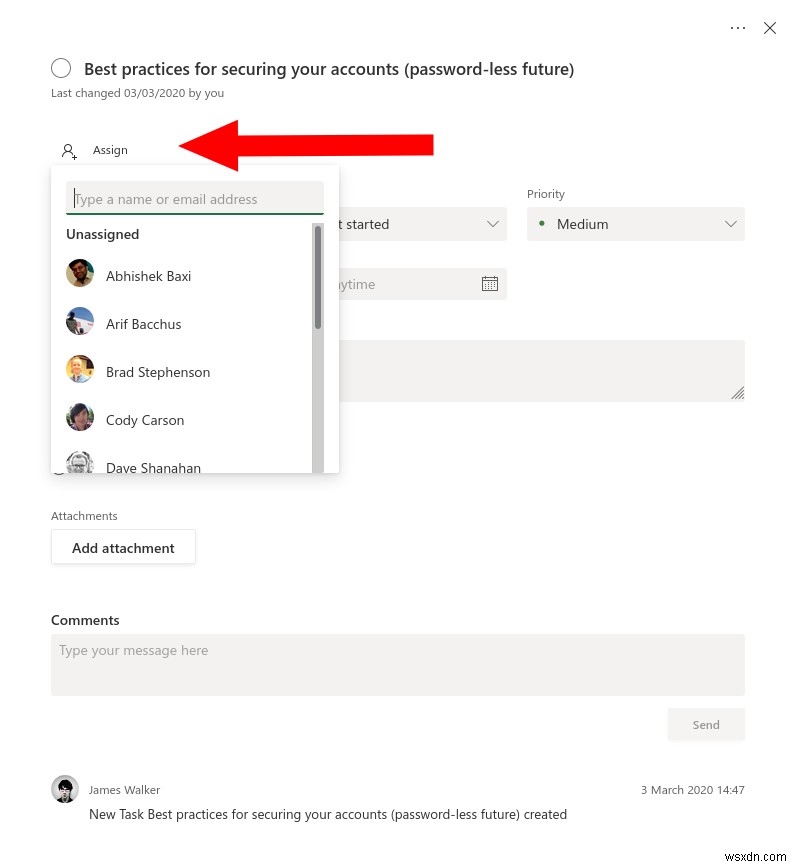The height and width of the screenshot is (867, 798).
Task: Select the Unassigned section header
Action: pos(102,234)
